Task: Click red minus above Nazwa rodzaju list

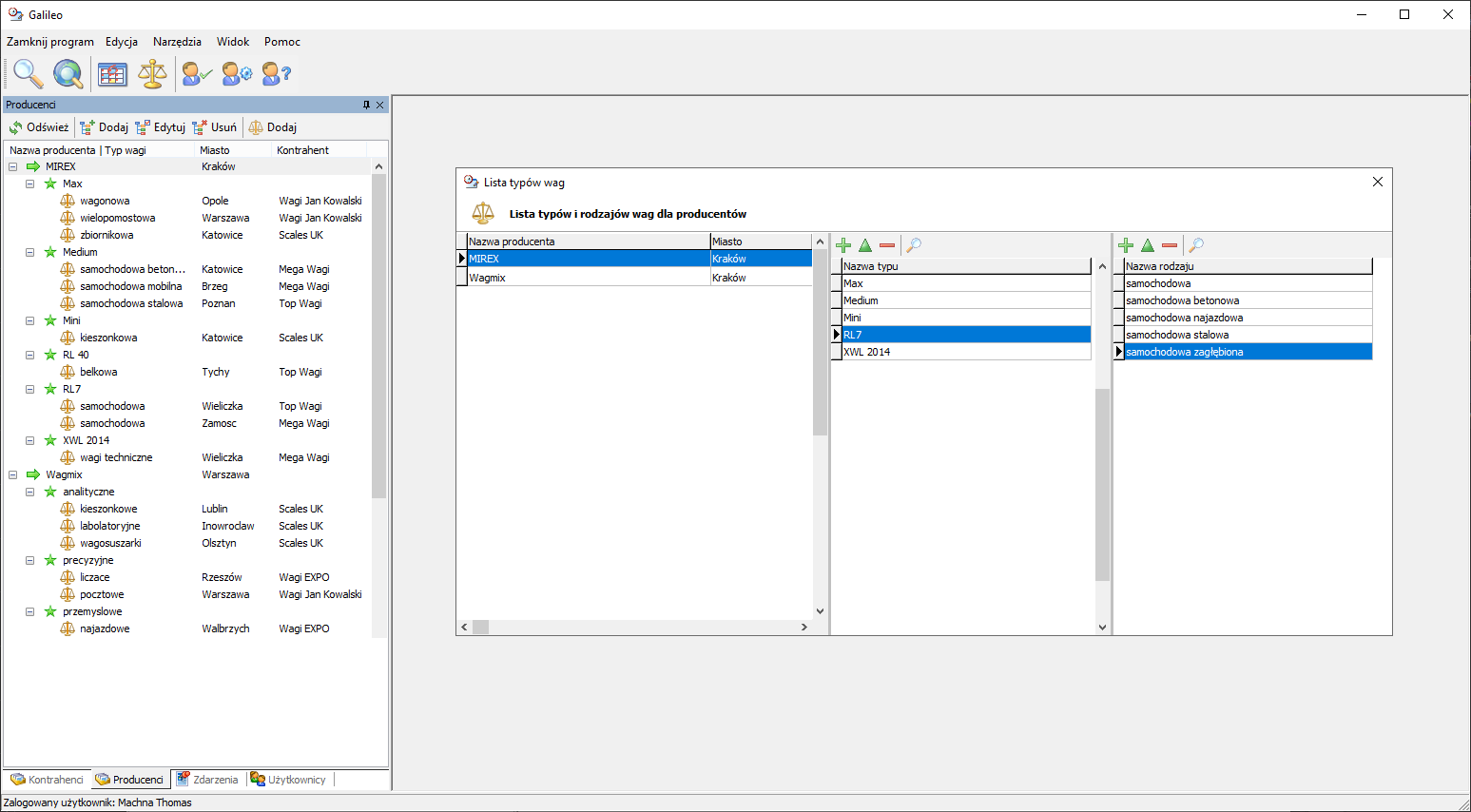Action: pyautogui.click(x=1170, y=245)
